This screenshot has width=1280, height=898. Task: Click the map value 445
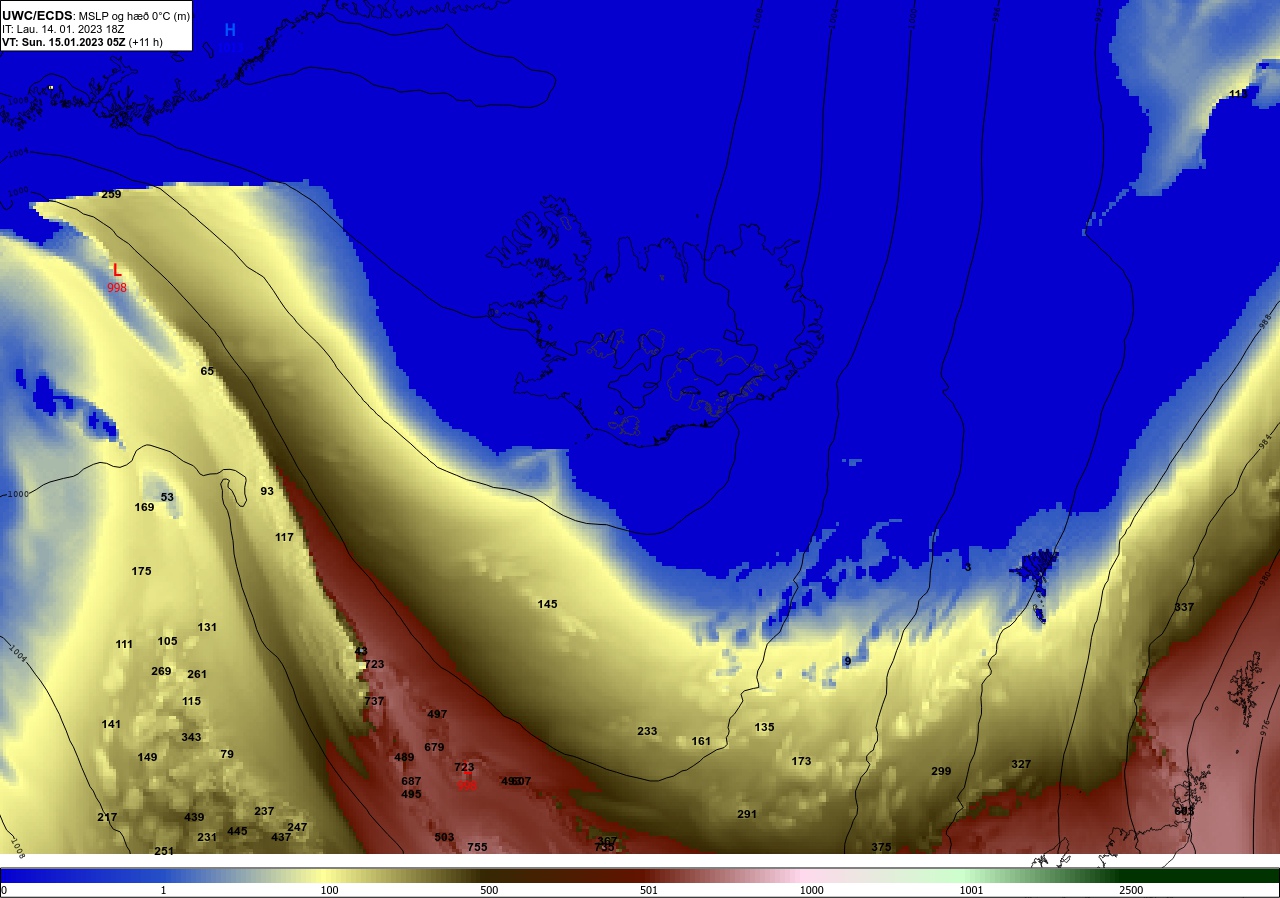(x=237, y=831)
